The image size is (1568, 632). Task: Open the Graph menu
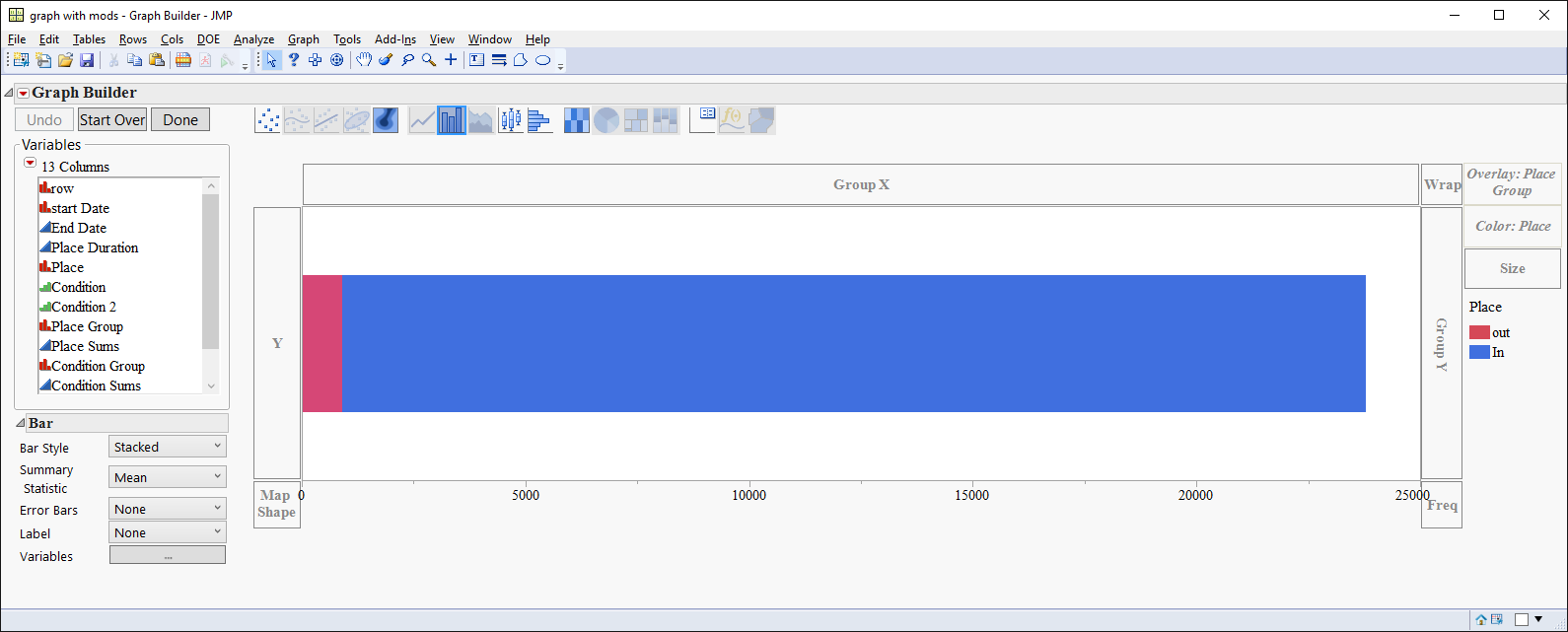pos(304,39)
